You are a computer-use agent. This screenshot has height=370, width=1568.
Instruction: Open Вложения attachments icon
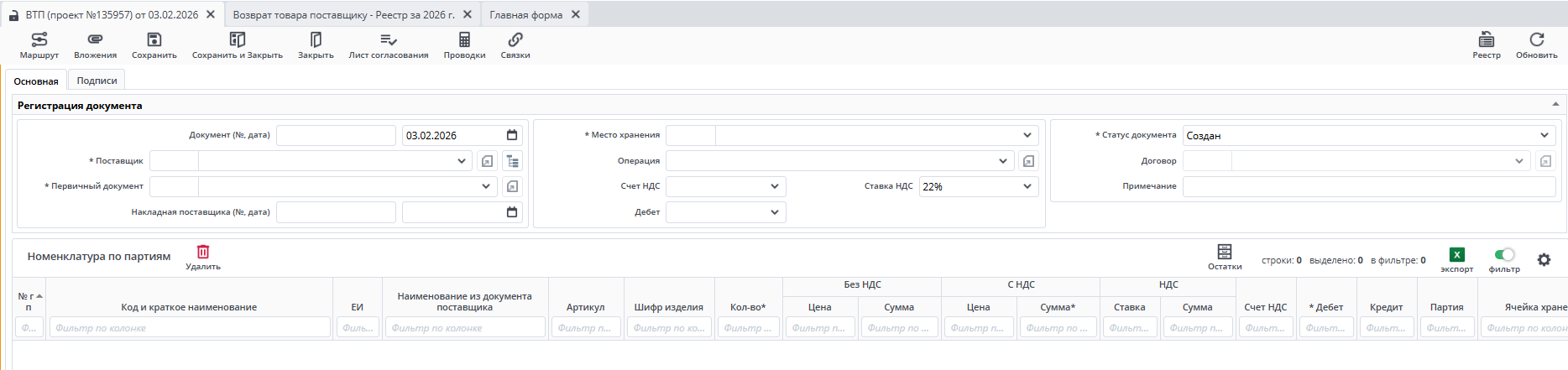click(95, 39)
